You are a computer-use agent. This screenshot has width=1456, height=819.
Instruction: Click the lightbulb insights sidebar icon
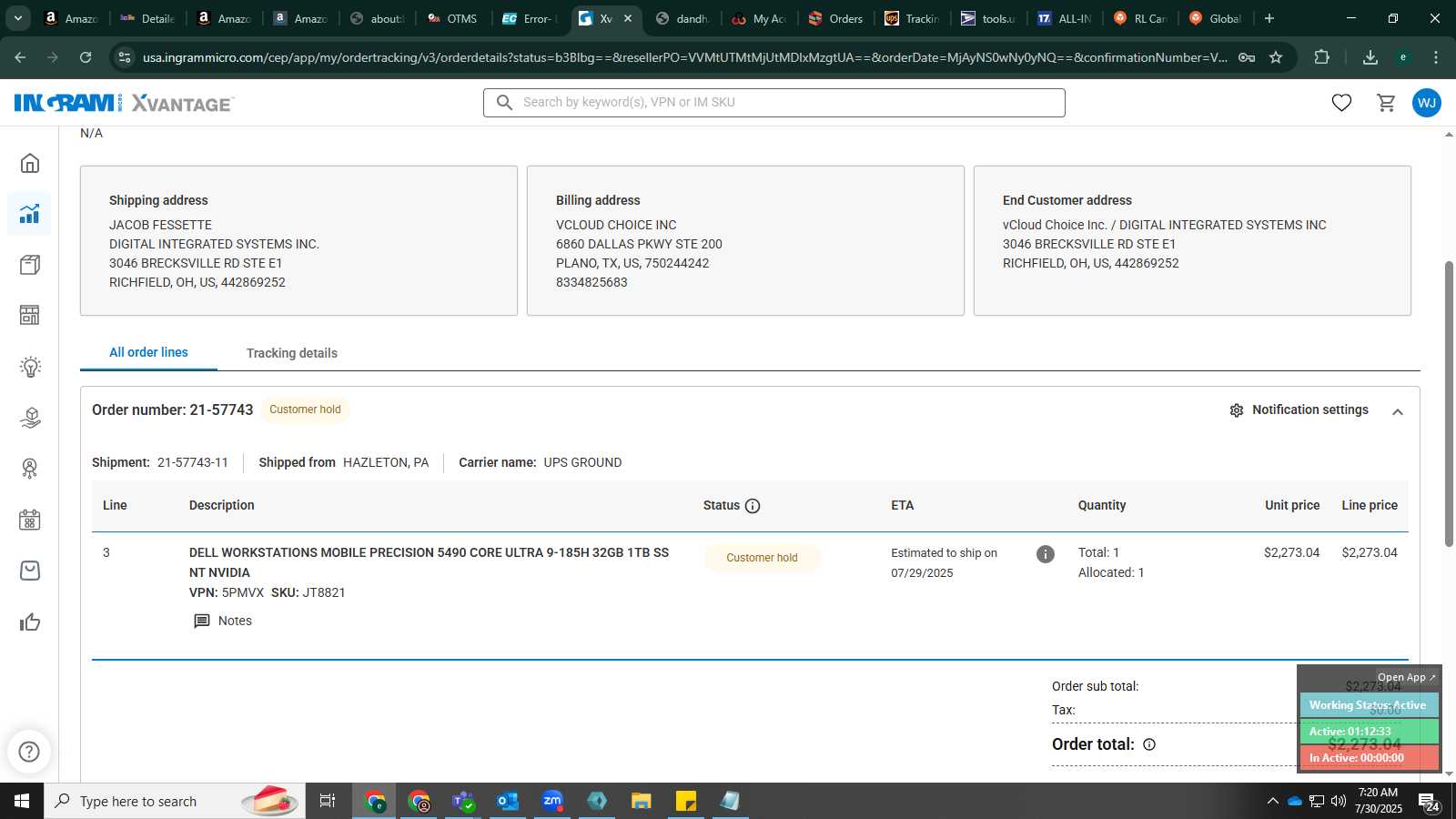pyautogui.click(x=30, y=367)
